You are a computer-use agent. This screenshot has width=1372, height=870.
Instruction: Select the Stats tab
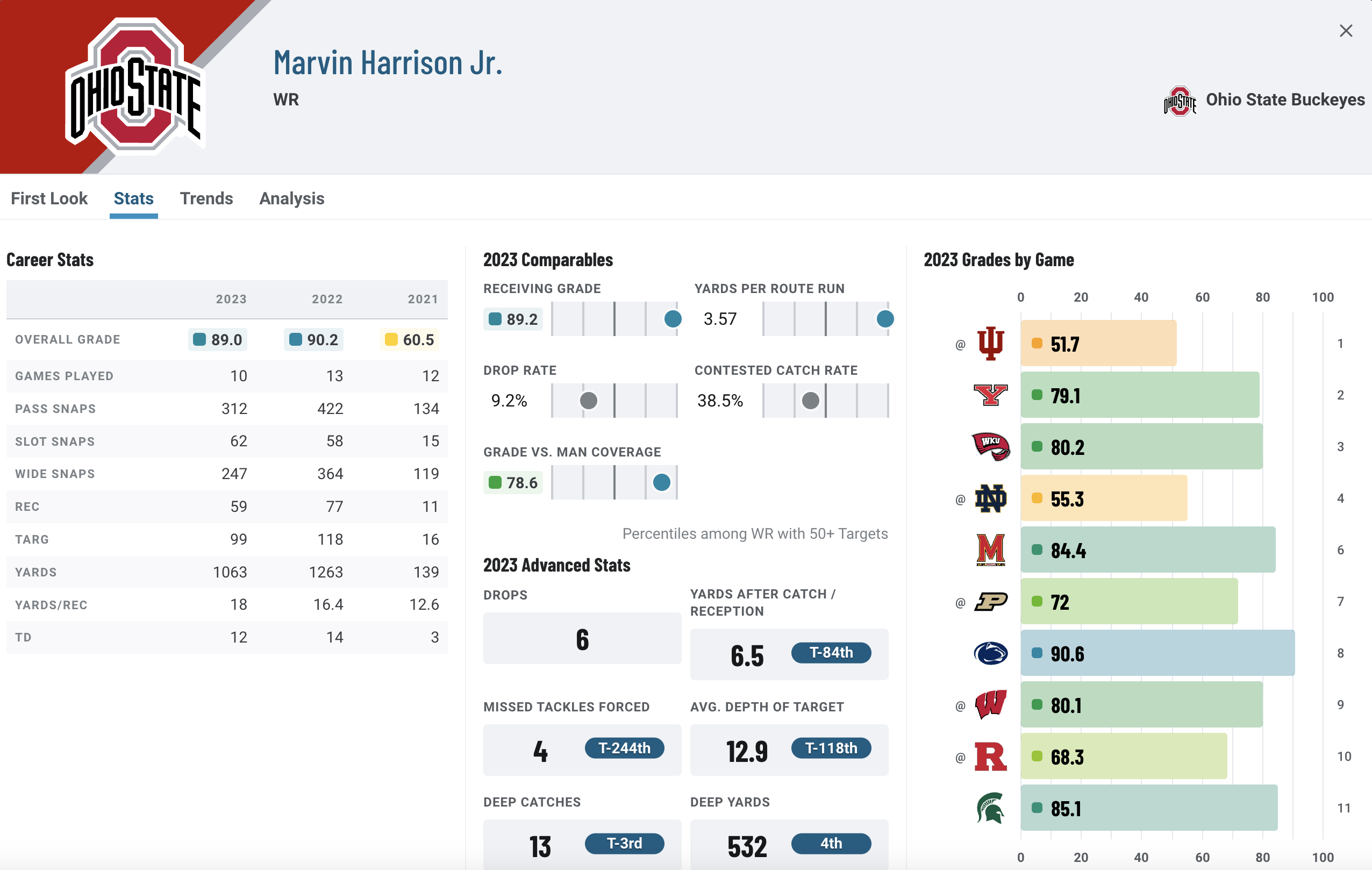(133, 198)
